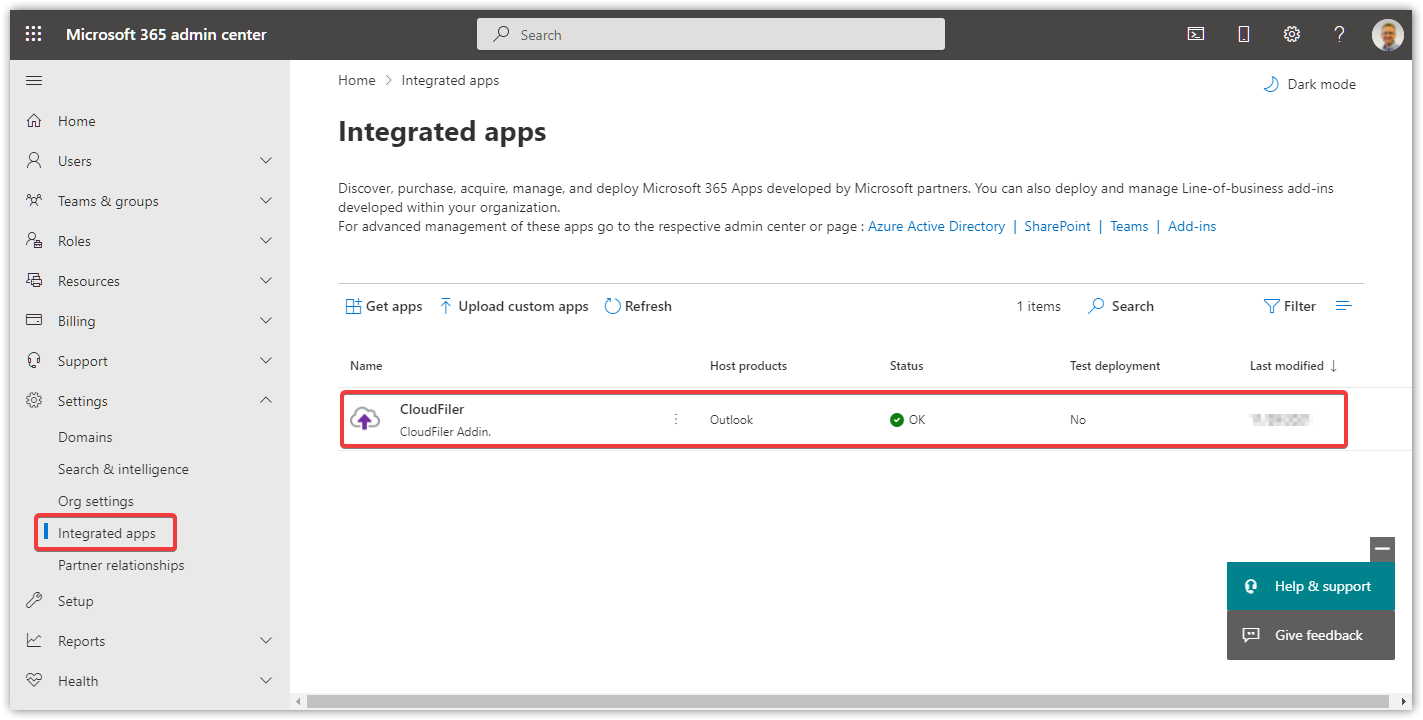
Task: Click the Users person icon
Action: point(34,160)
